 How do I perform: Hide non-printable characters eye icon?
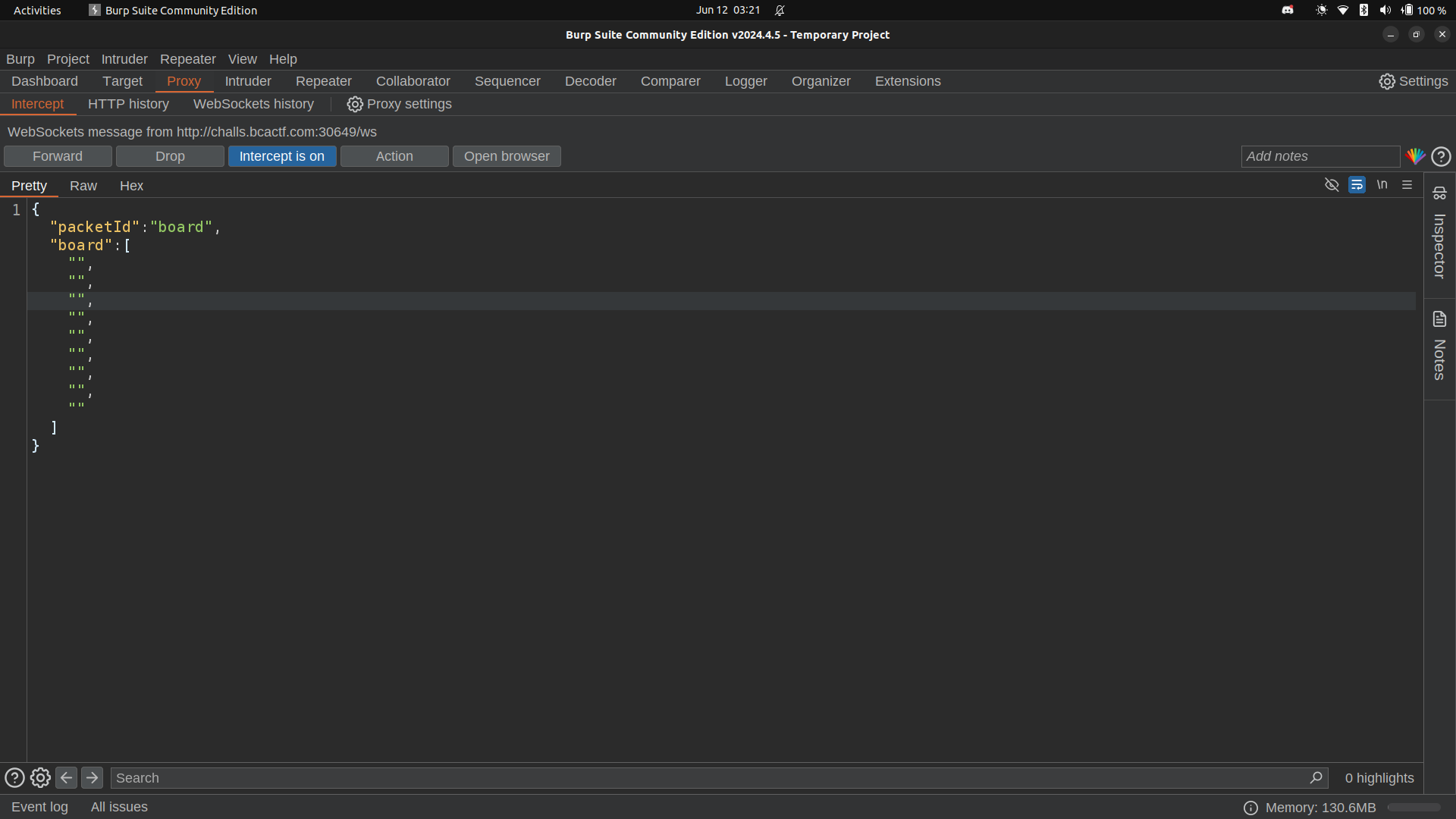coord(1332,185)
